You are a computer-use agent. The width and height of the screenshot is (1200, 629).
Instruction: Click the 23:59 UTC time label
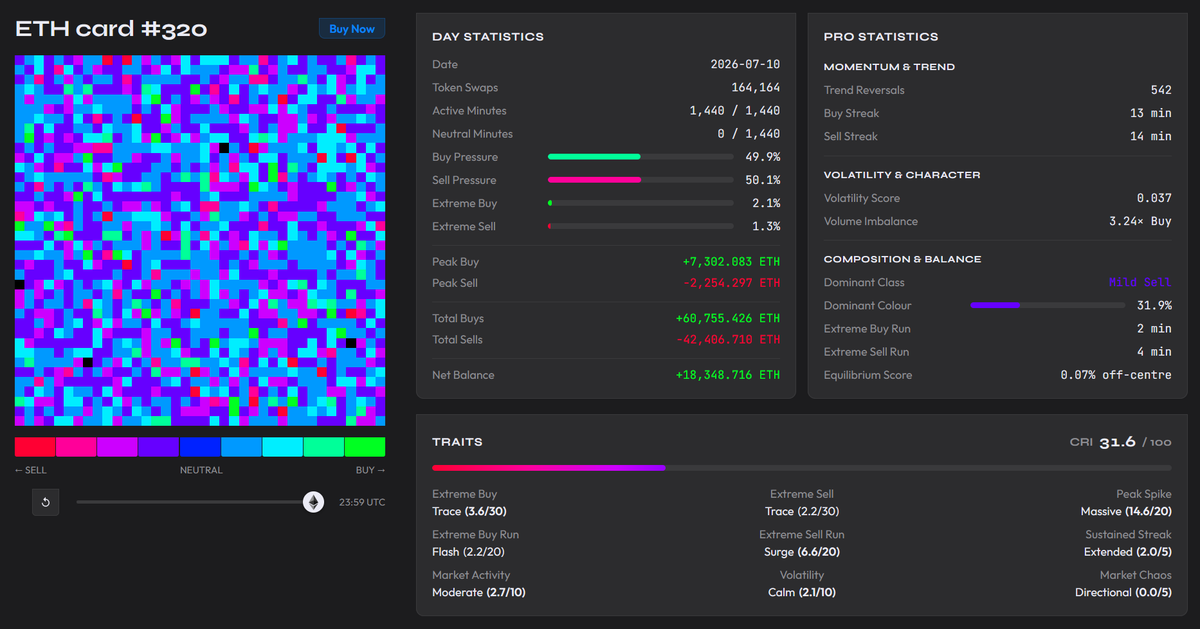362,502
